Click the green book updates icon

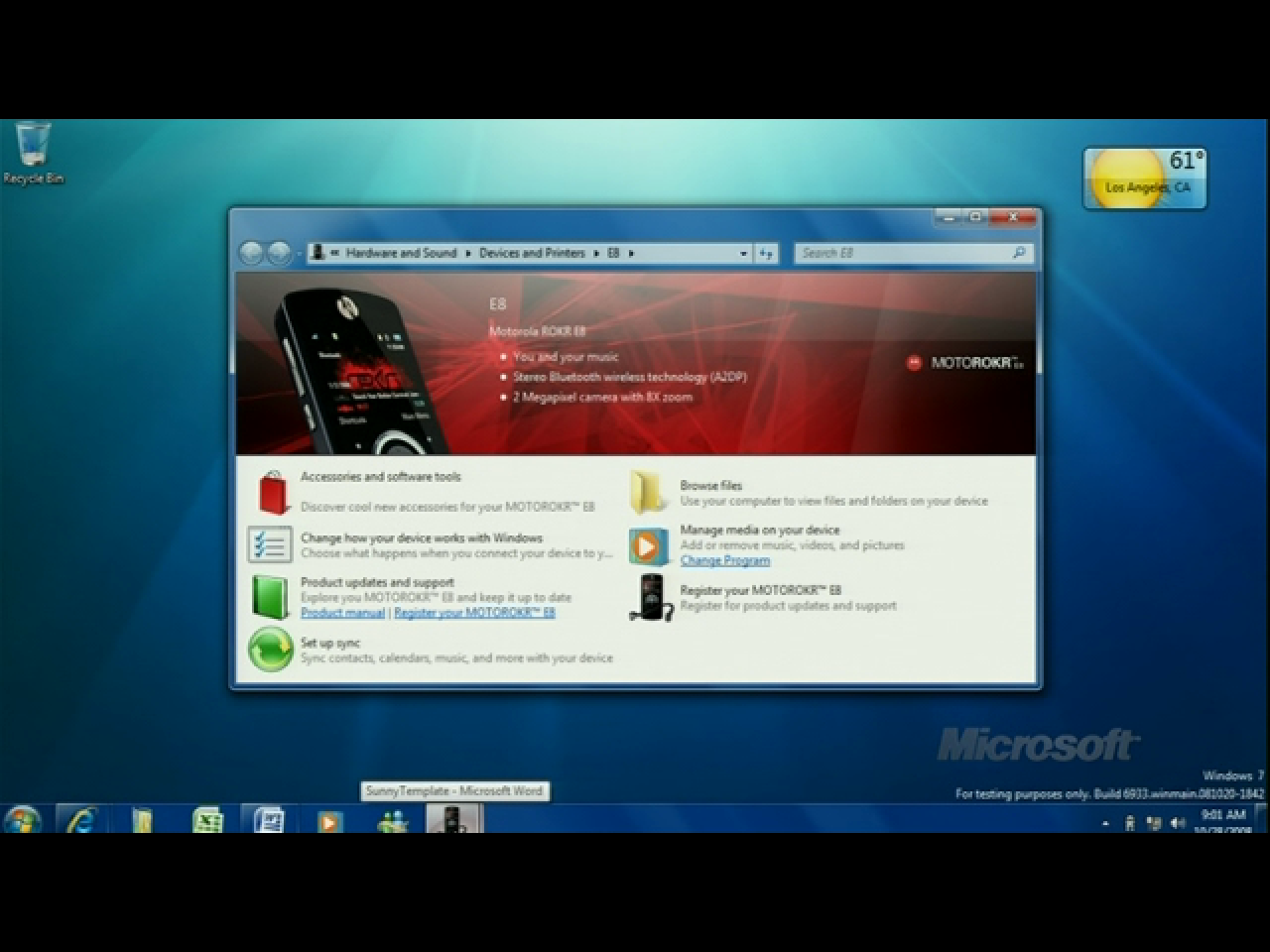click(x=269, y=596)
